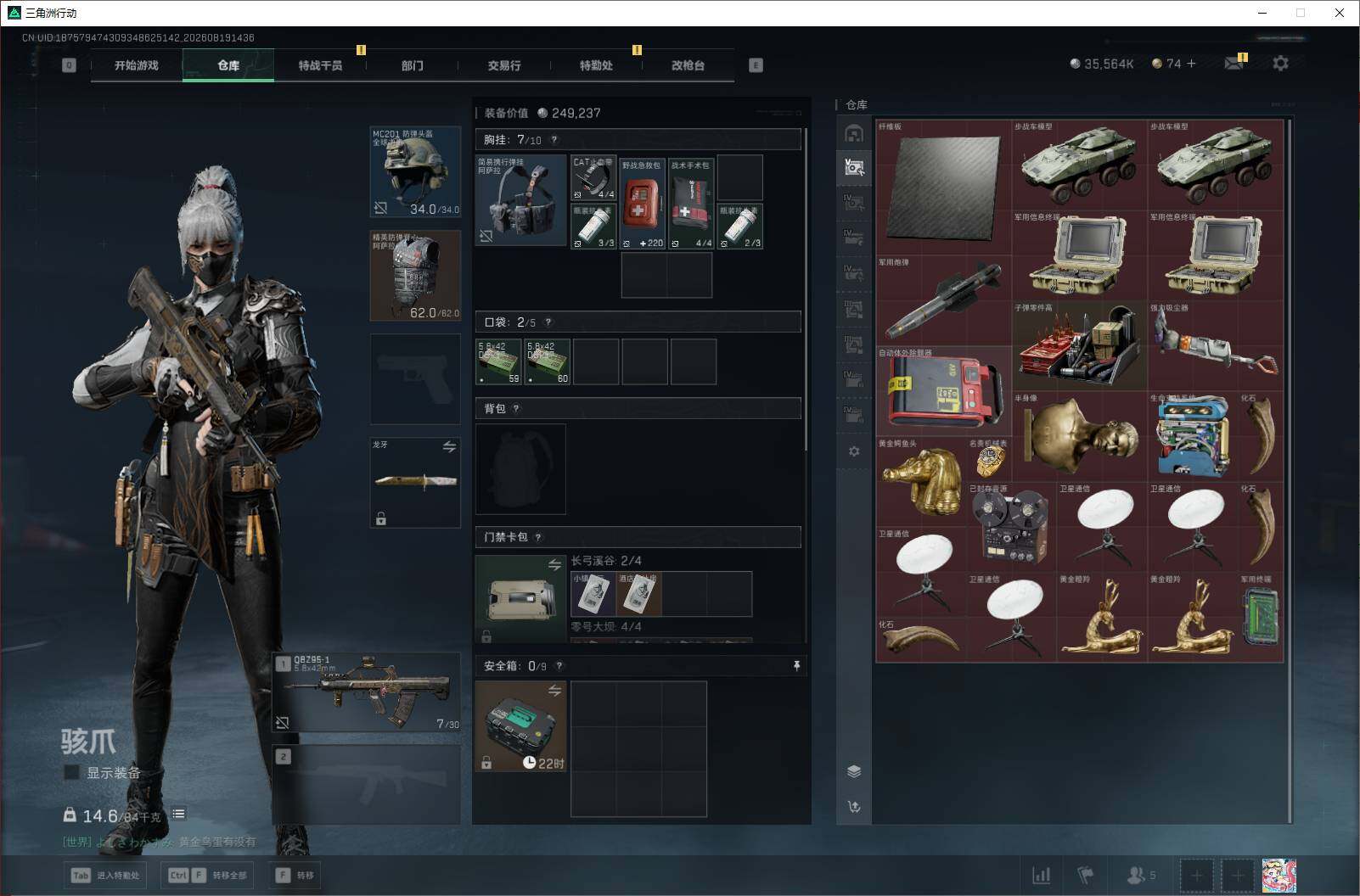Image resolution: width=1360 pixels, height=896 pixels.
Task: Click the 军用终端 green terminal item
Action: coord(1260,617)
